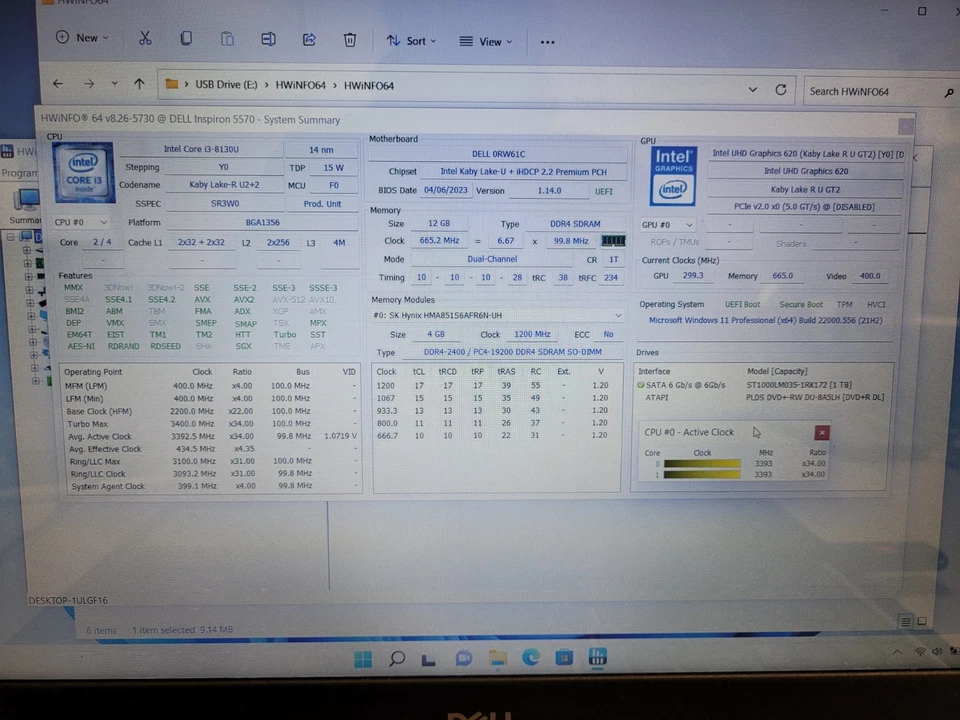Open the See more ellipsis menu
Viewport: 960px width, 720px height.
tap(547, 42)
